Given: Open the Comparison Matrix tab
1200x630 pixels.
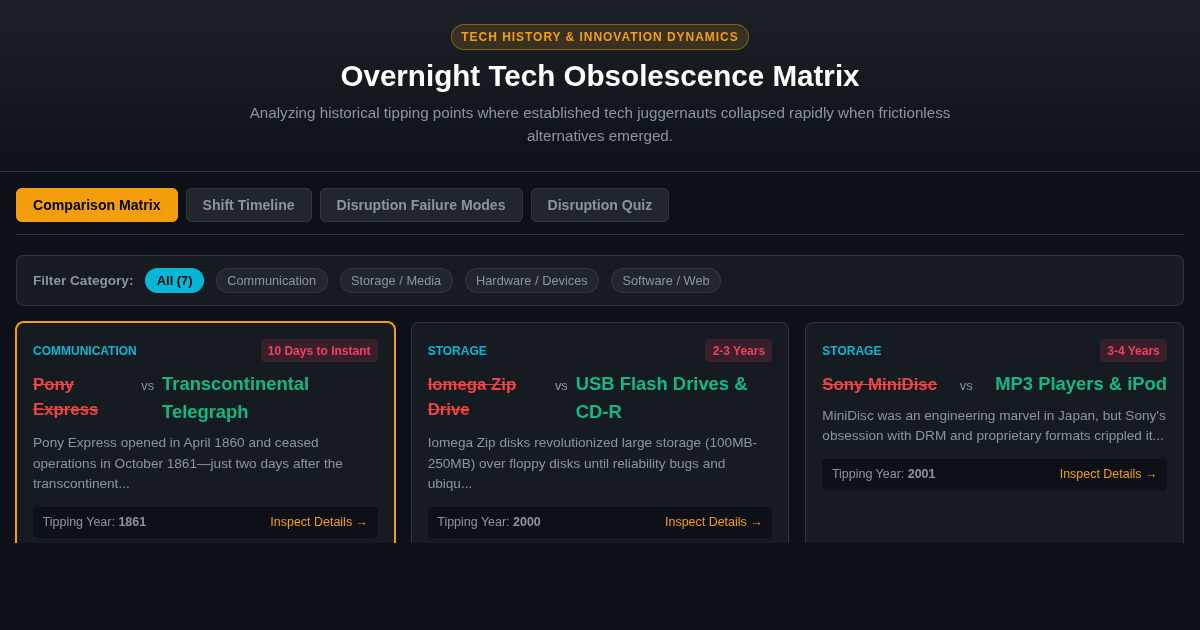Looking at the screenshot, I should (x=97, y=205).
